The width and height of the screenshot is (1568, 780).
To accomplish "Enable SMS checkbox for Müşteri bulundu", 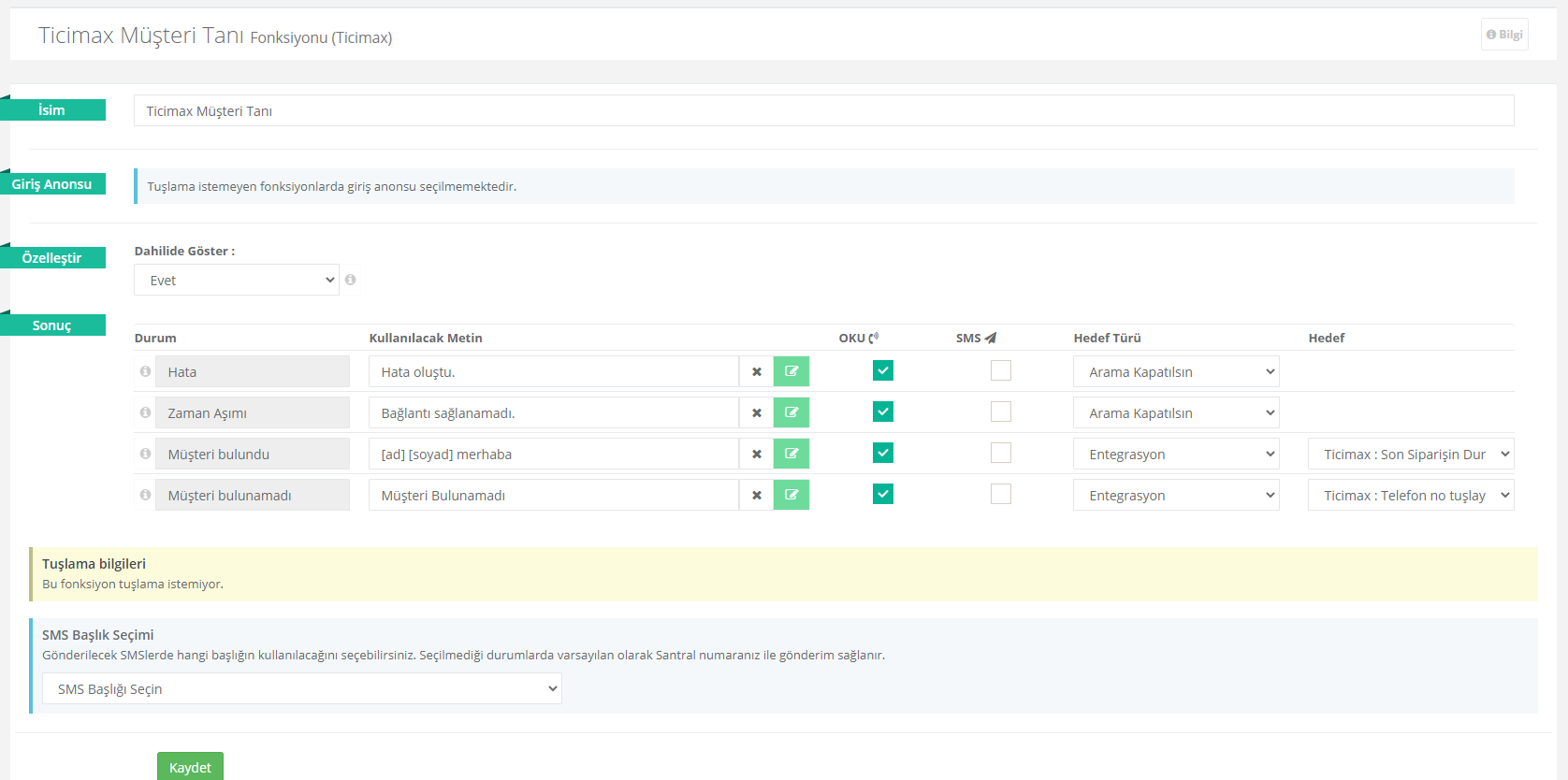I will click(x=1000, y=453).
